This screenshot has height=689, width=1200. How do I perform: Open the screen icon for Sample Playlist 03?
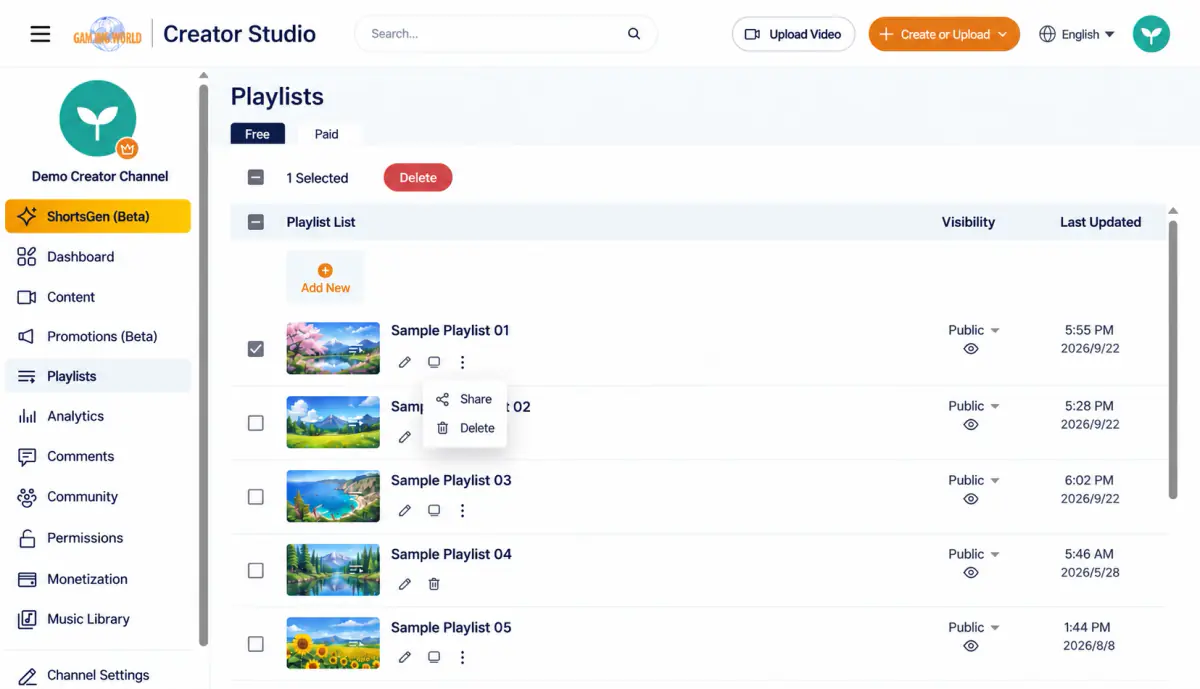(434, 510)
